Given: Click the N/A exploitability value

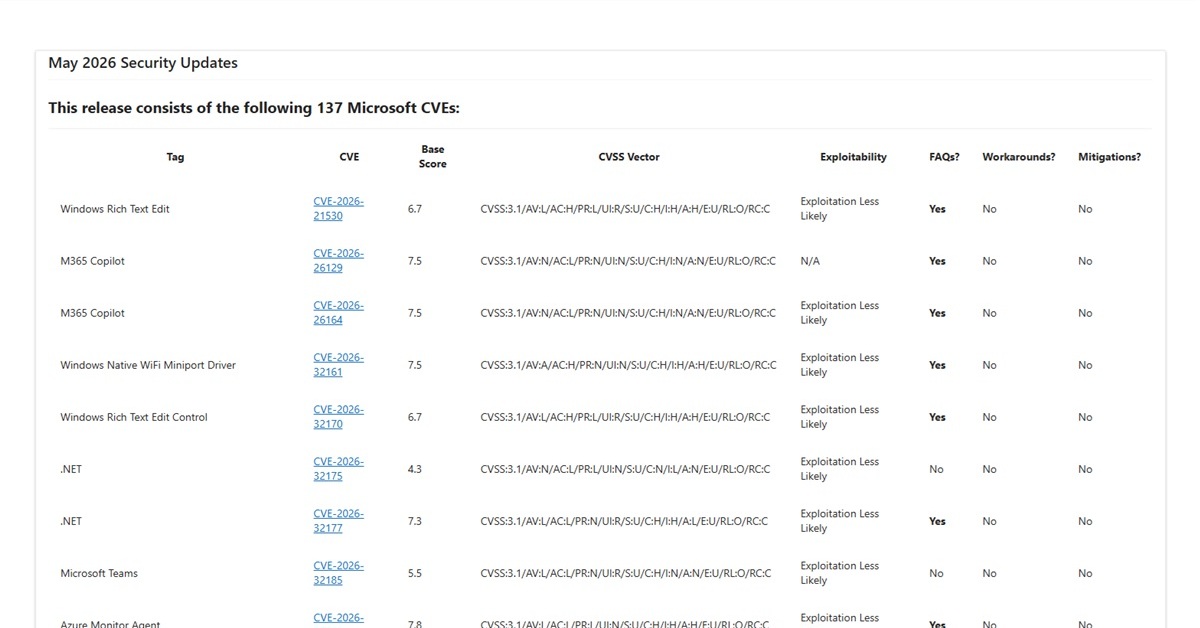Looking at the screenshot, I should coord(810,261).
